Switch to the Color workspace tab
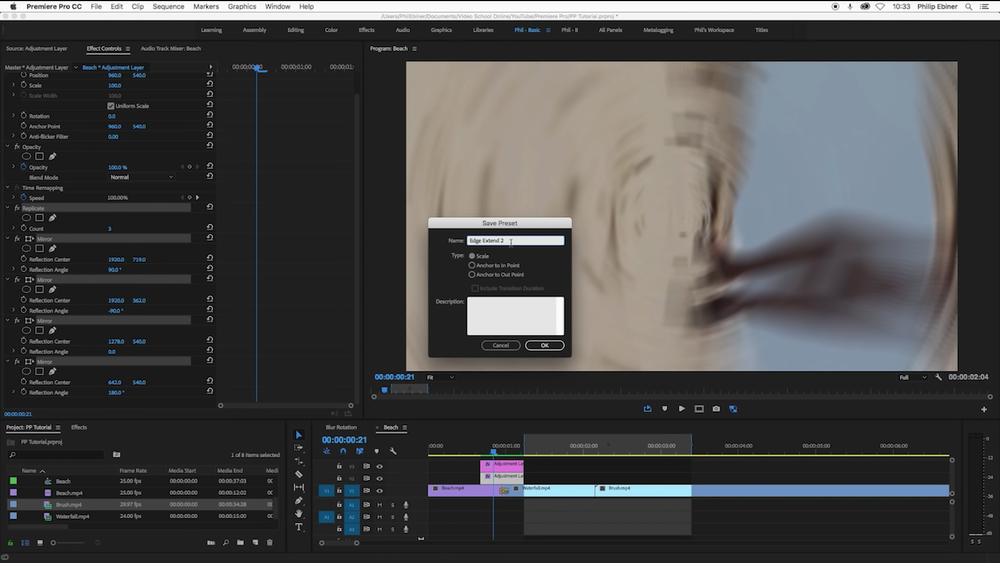1000x563 pixels. point(331,30)
